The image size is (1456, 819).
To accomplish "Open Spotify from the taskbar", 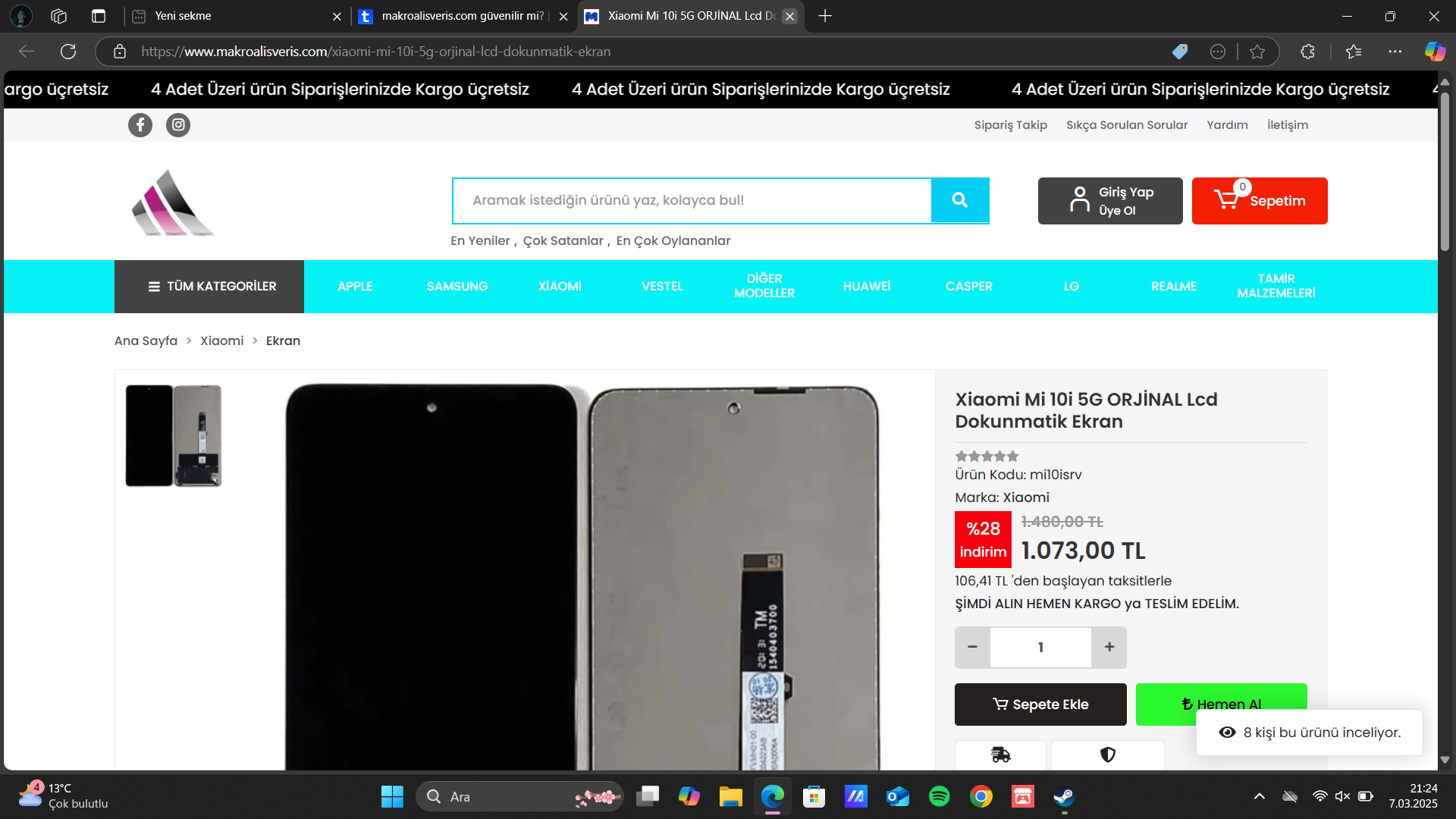I will click(939, 796).
